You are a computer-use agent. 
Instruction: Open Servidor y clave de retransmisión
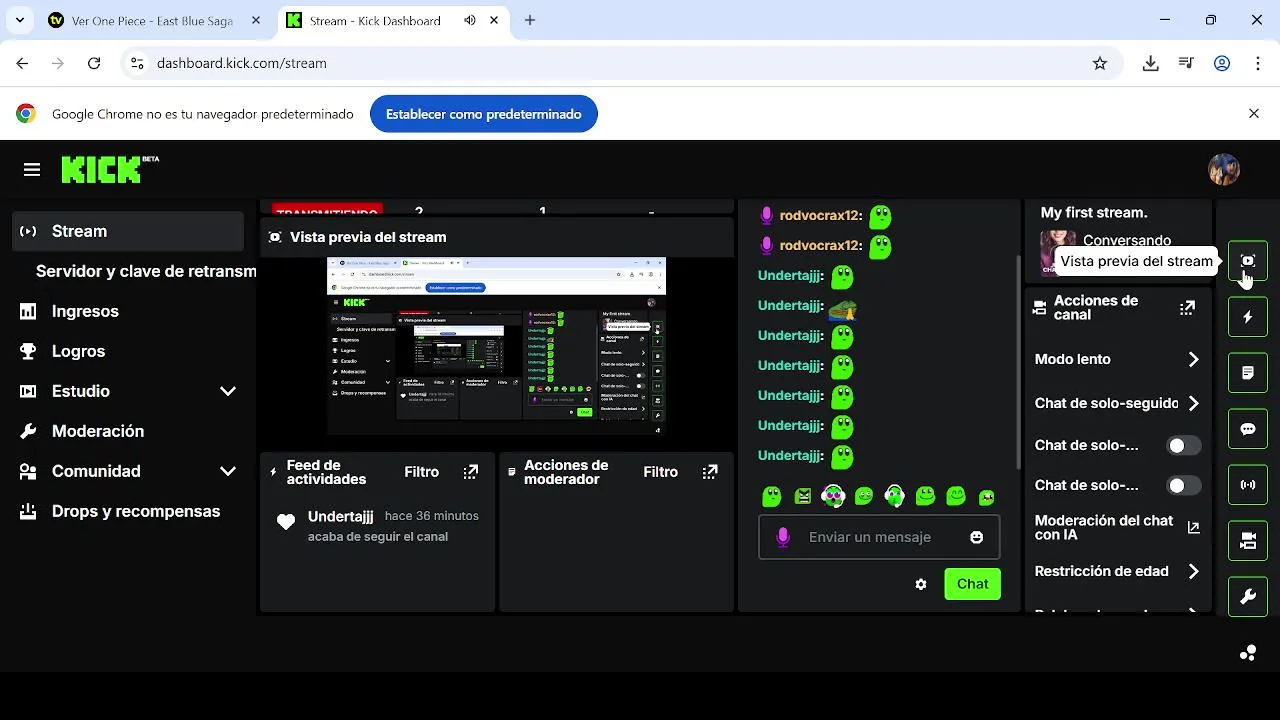(146, 271)
